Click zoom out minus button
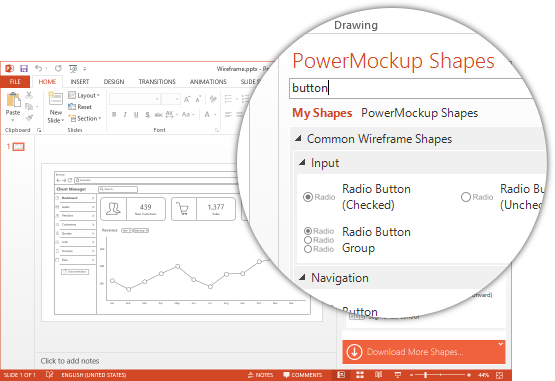The image size is (555, 381). tap(411, 375)
